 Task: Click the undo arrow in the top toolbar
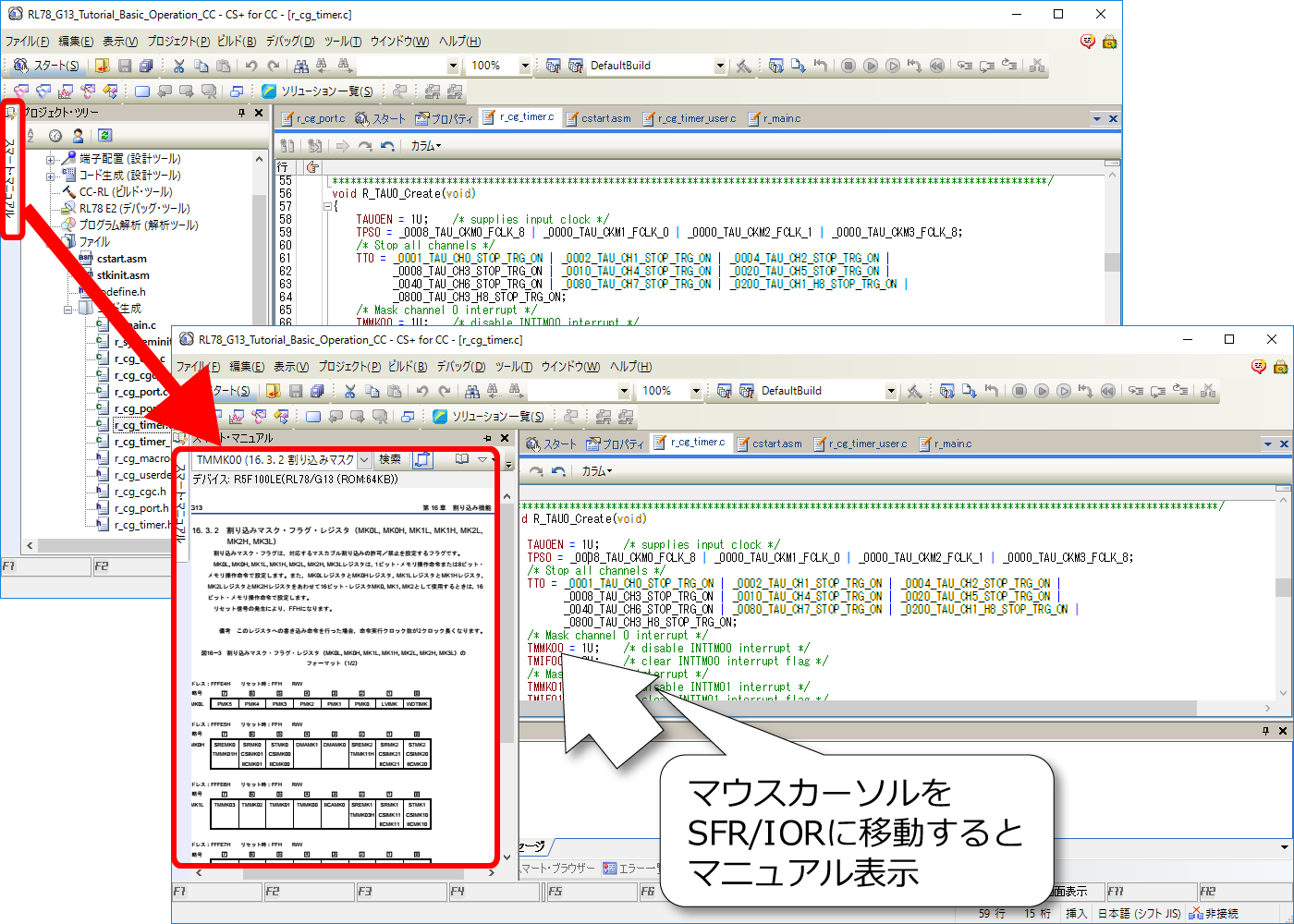[x=250, y=66]
